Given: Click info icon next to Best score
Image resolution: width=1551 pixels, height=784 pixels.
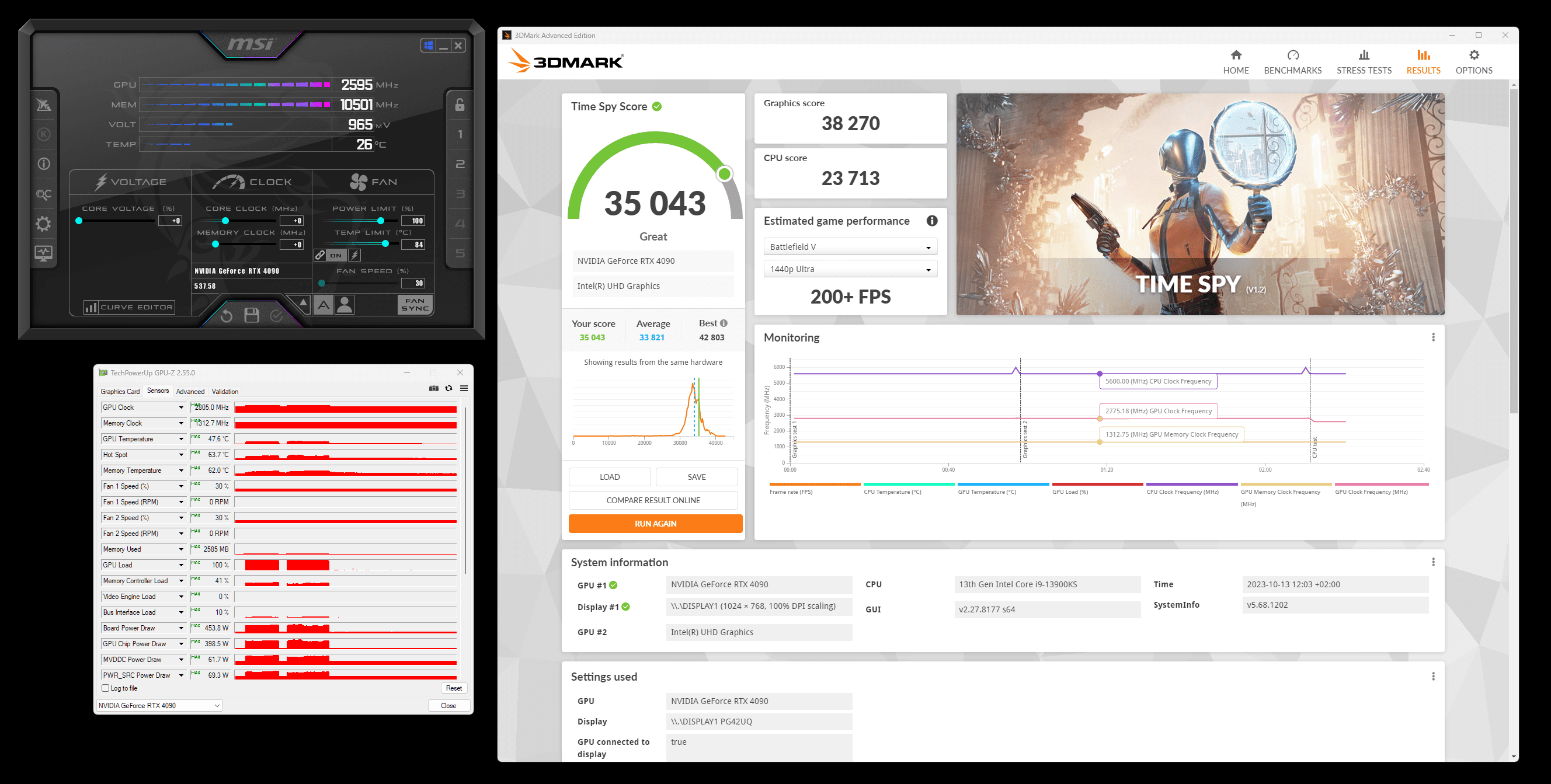Looking at the screenshot, I should click(723, 323).
